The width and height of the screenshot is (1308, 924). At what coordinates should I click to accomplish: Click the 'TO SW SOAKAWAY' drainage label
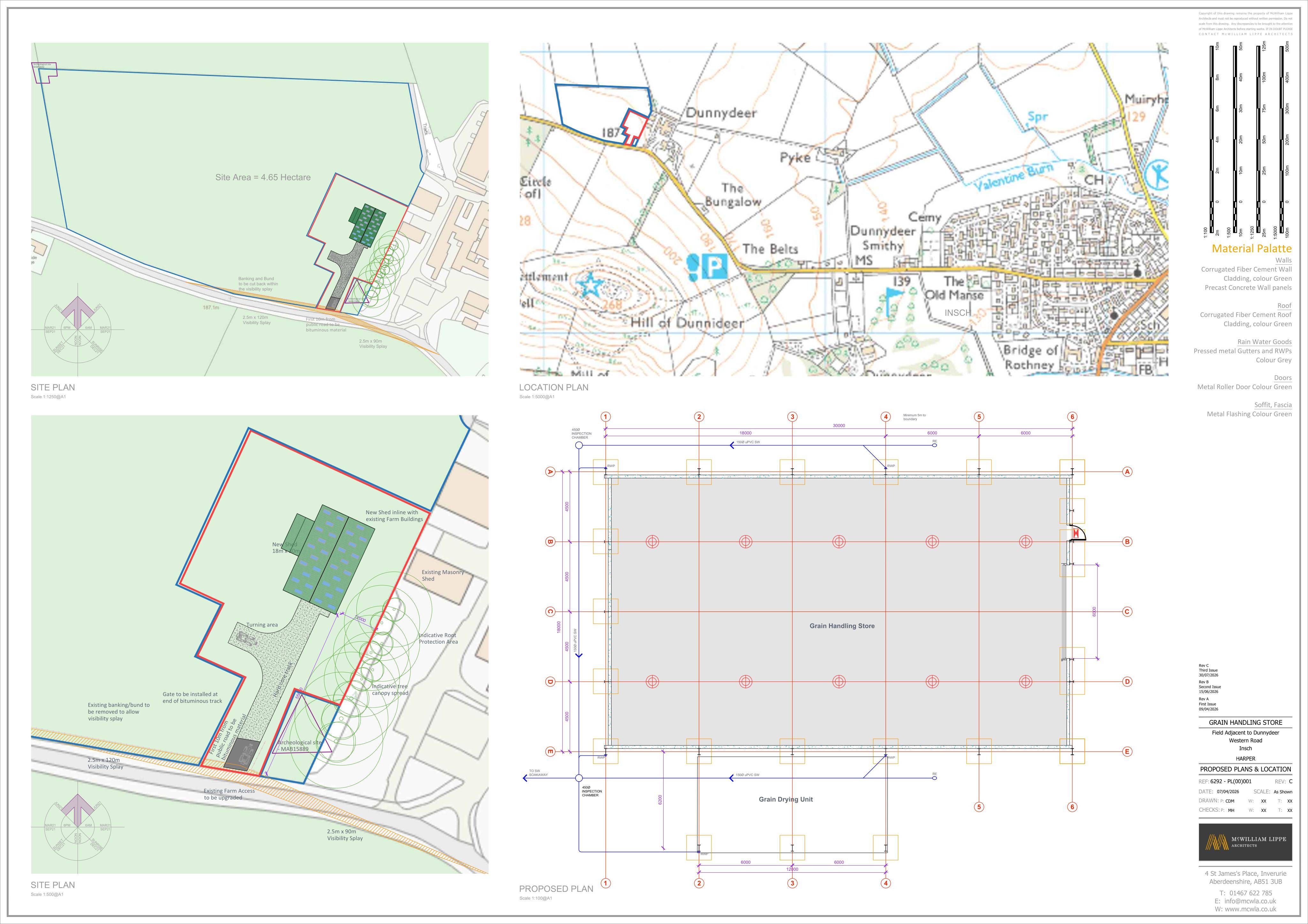click(538, 773)
